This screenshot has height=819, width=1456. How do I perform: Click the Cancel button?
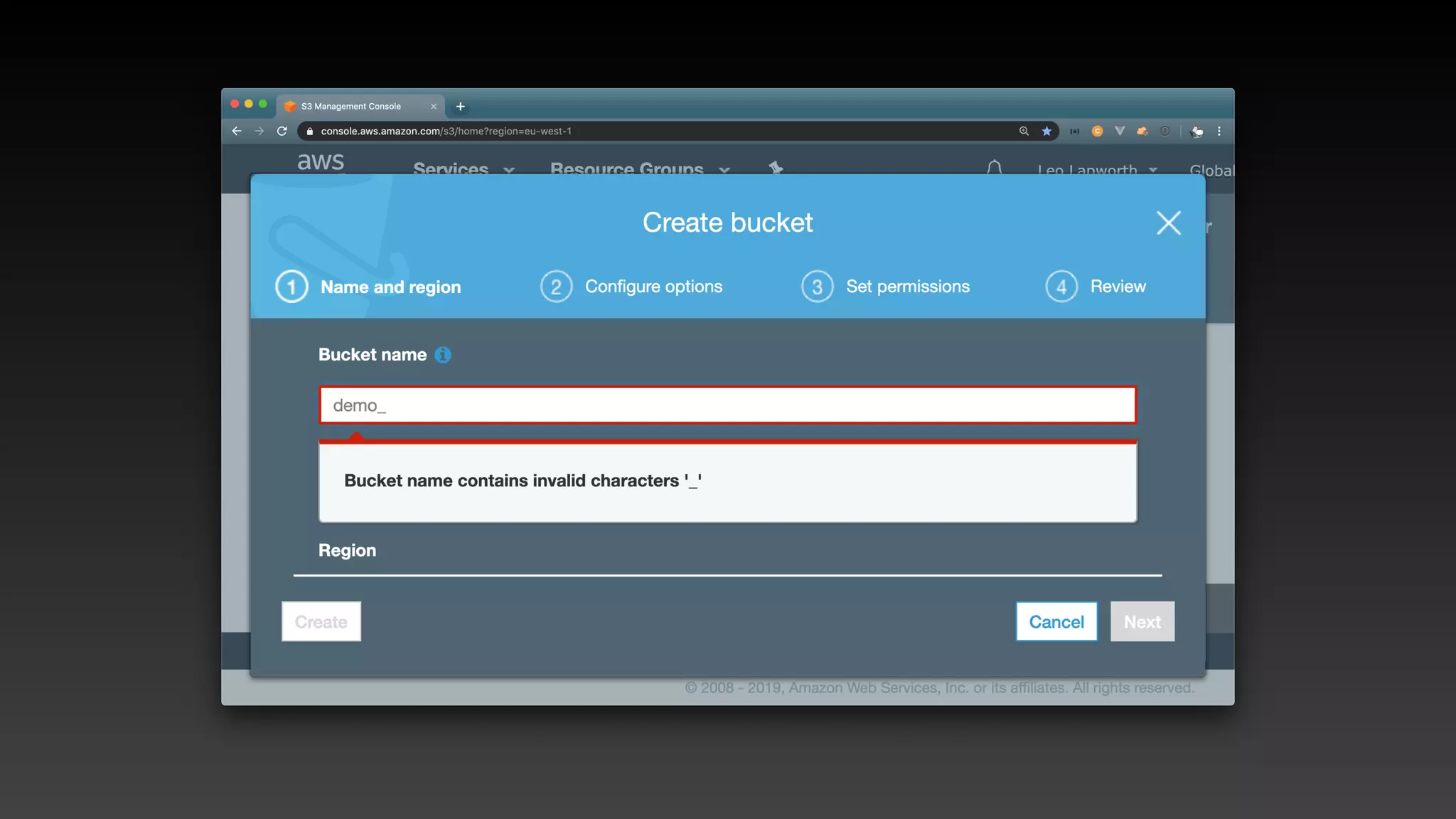(1056, 622)
